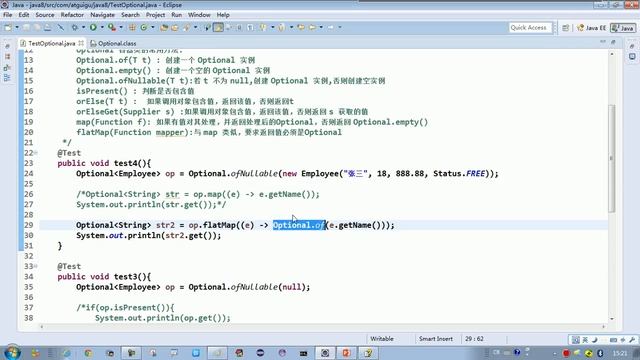The image size is (640, 360).
Task: Open the Windows Start button
Action: (x=12, y=352)
